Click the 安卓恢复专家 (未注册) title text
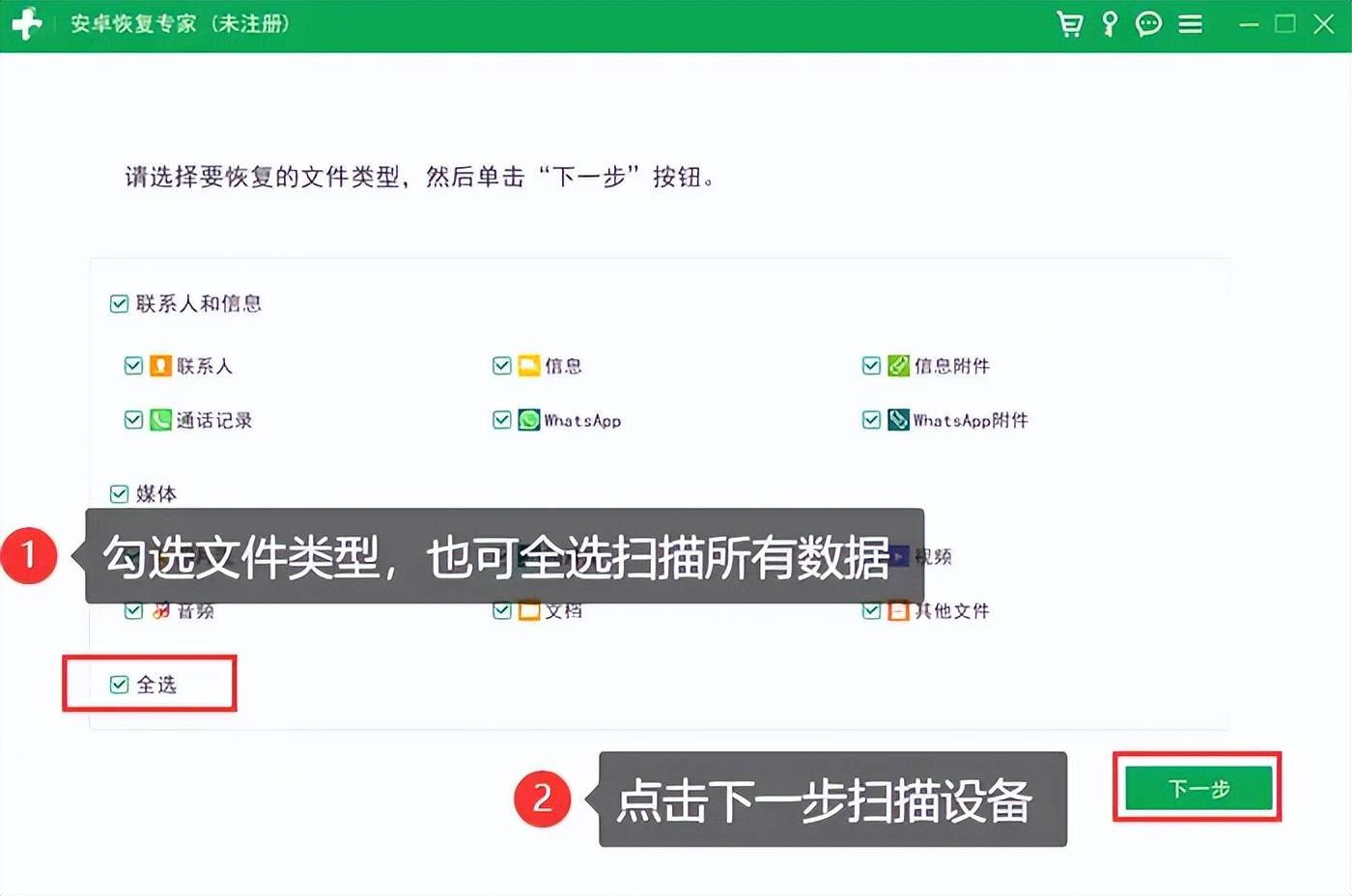The image size is (1352, 896). click(x=180, y=24)
